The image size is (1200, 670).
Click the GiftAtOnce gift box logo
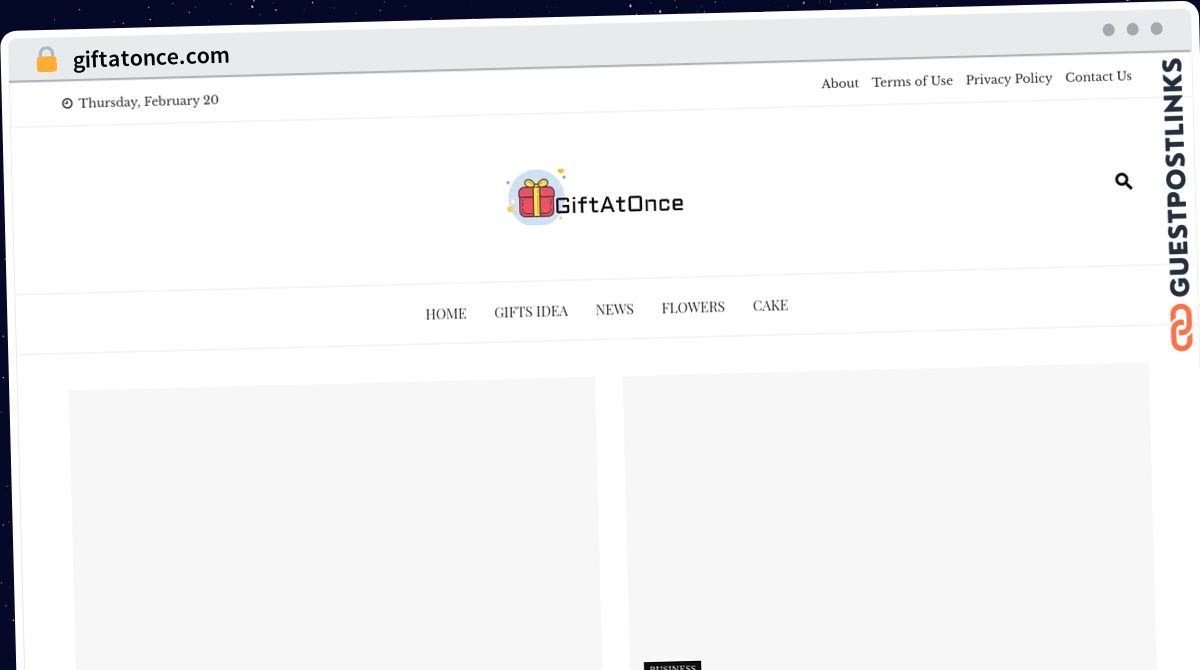pos(595,197)
